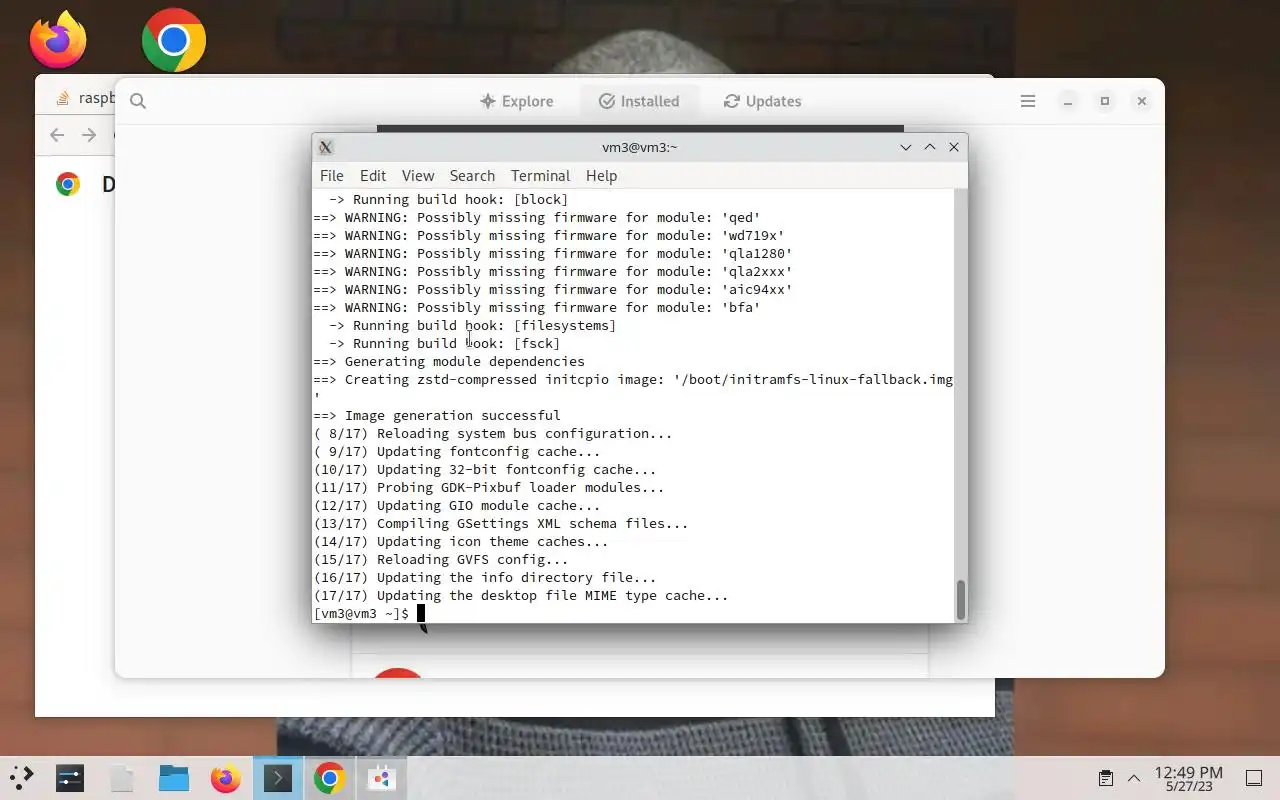Screen dimensions: 1280x800
Task: Expand the hidden system tray icons
Action: point(1134,778)
